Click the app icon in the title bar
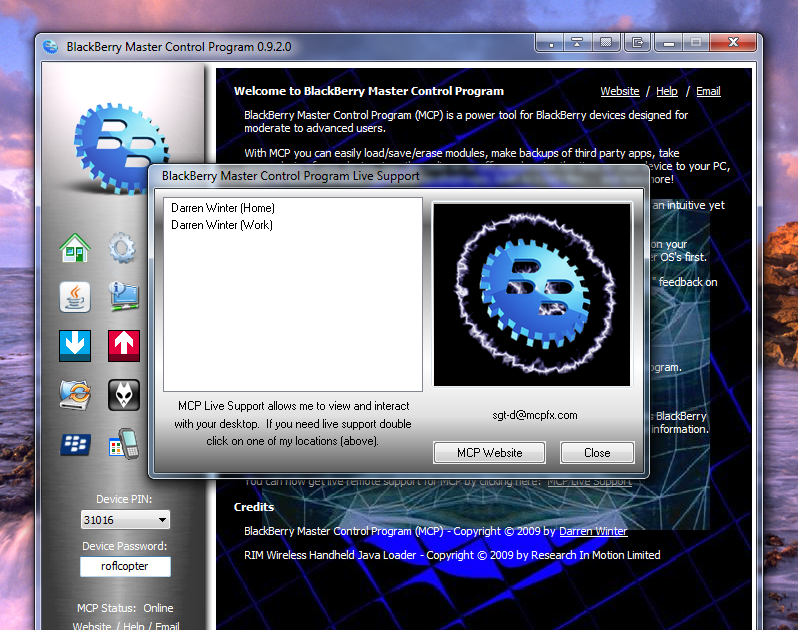The height and width of the screenshot is (630, 798). (x=50, y=47)
